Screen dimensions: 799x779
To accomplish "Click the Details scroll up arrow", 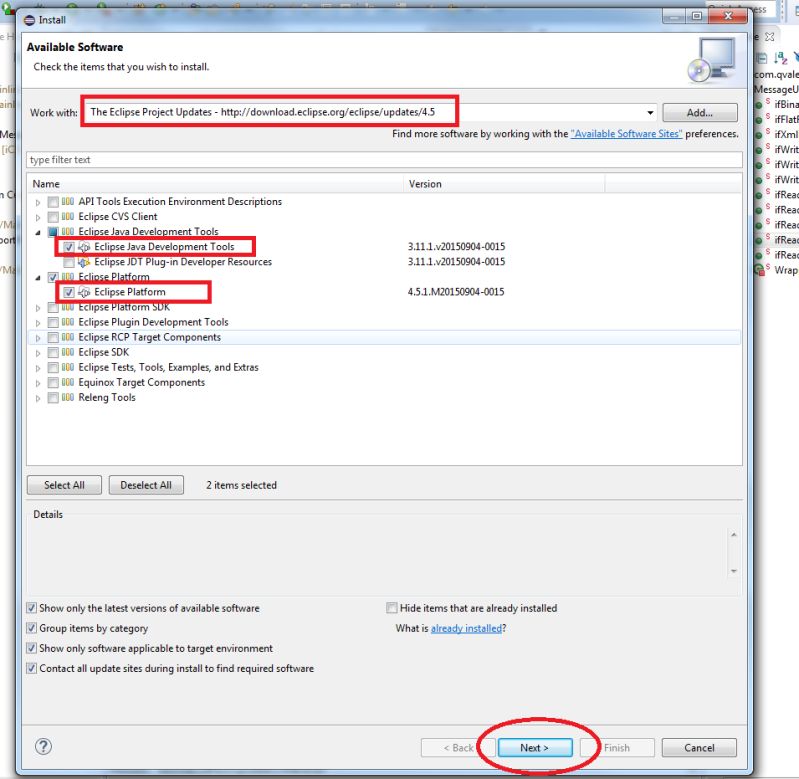I will tap(734, 534).
